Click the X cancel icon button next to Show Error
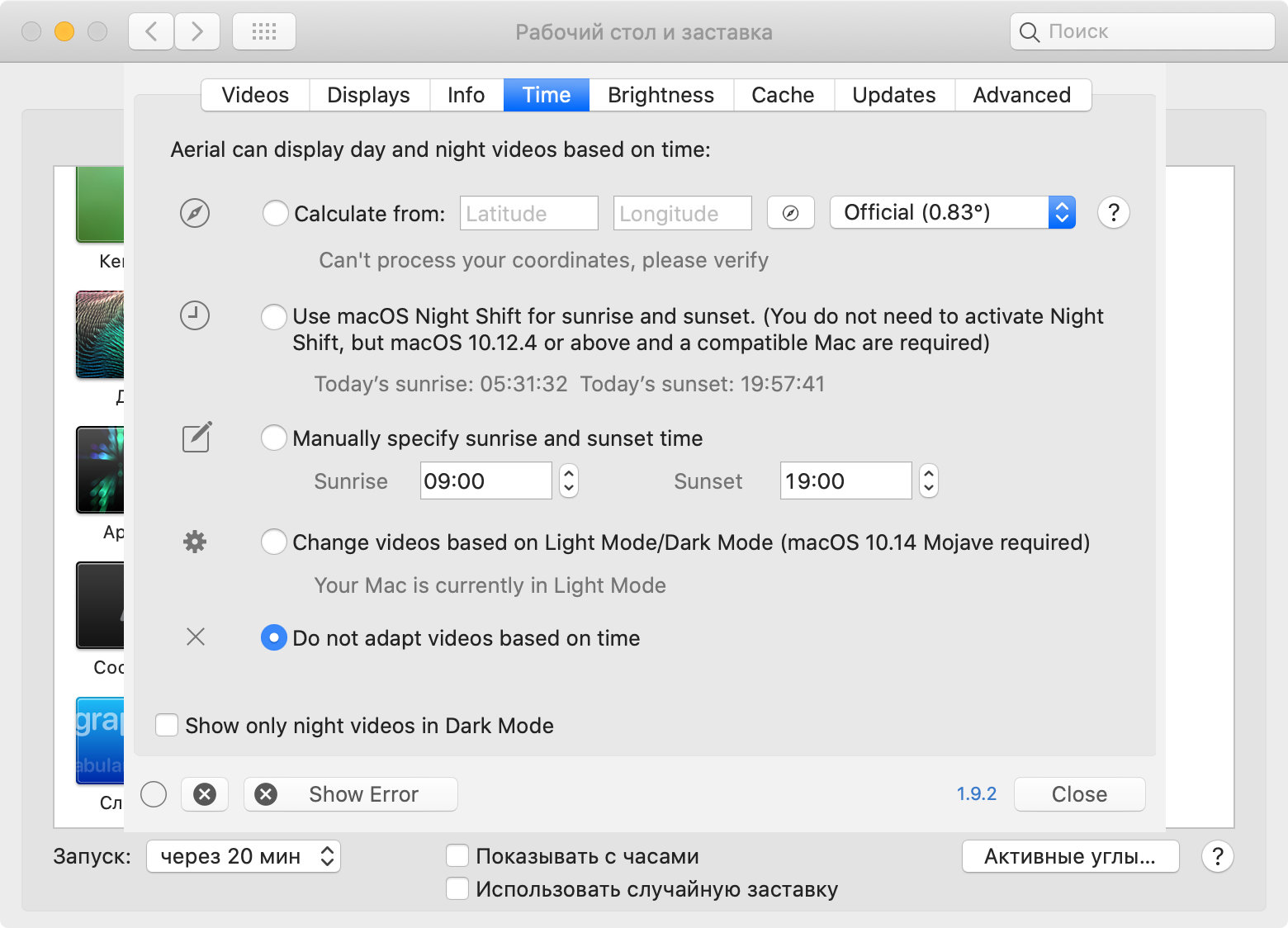Image resolution: width=1288 pixels, height=928 pixels. coord(205,794)
